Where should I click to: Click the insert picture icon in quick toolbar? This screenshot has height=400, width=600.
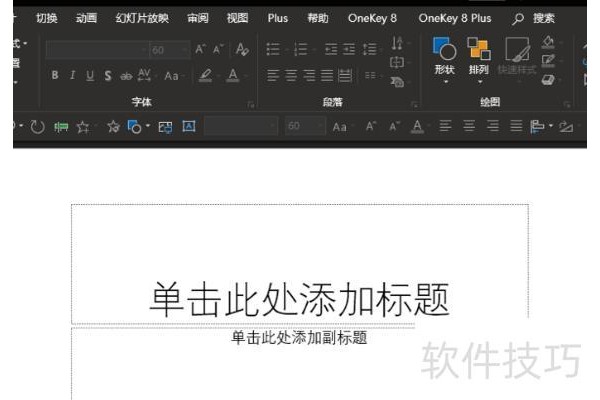click(x=165, y=127)
